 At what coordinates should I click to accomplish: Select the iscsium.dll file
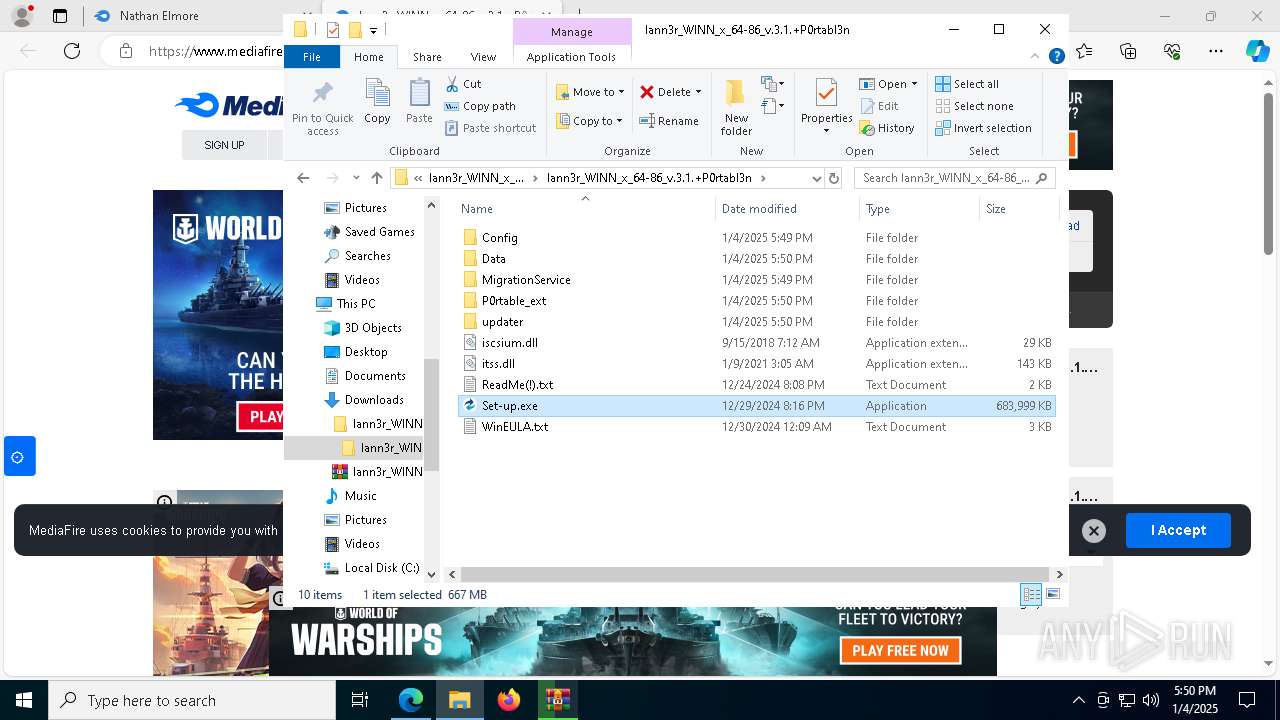pyautogui.click(x=756, y=343)
